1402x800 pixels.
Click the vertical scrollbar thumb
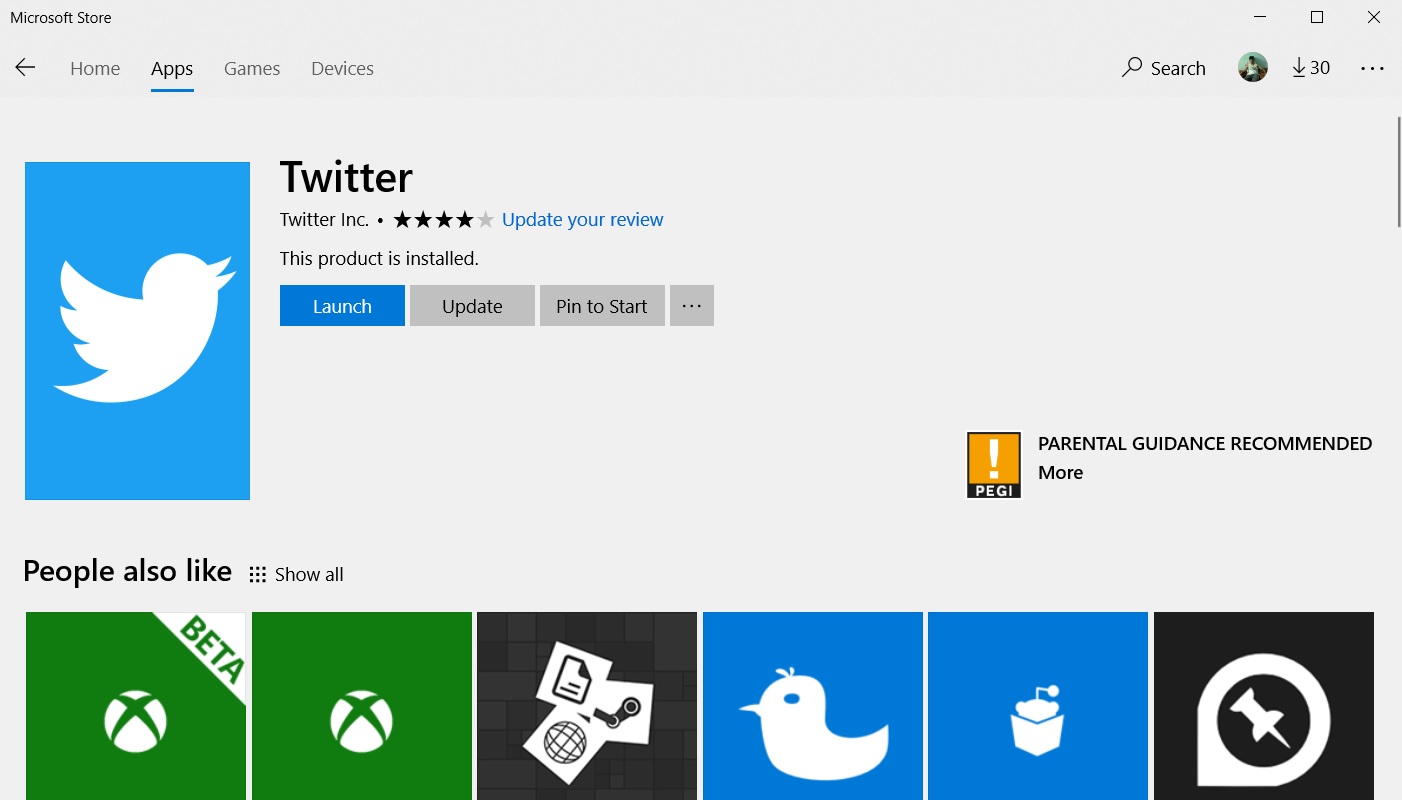point(1398,172)
